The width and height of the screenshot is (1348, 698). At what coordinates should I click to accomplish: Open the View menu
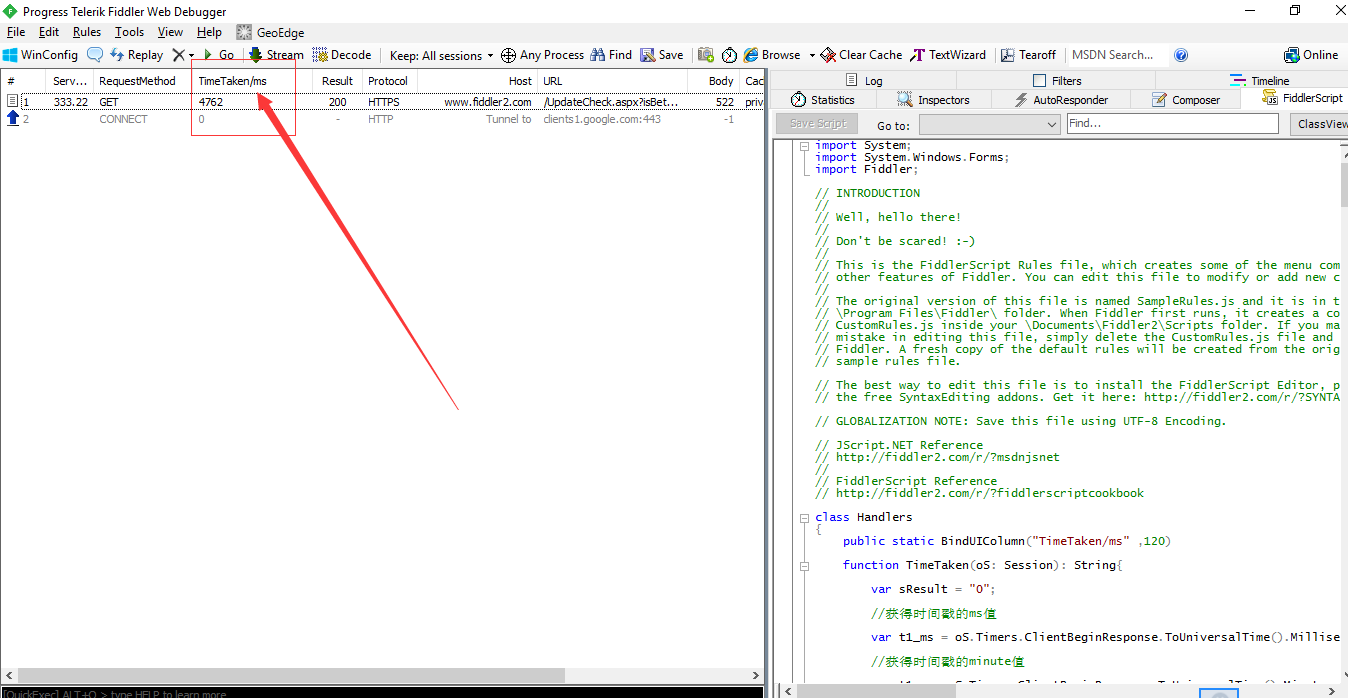click(171, 32)
